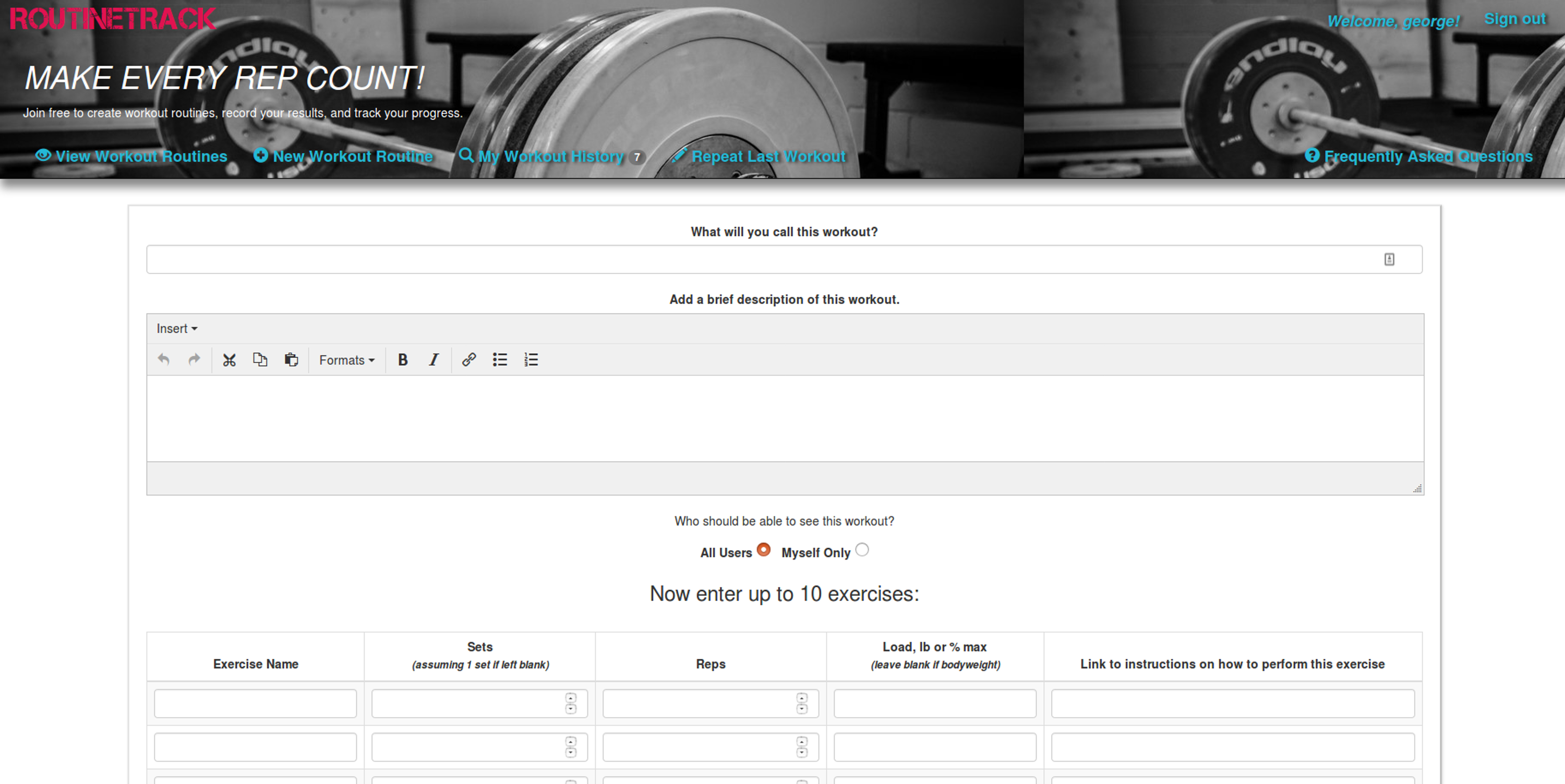Click the magnifier icon beside My Workout History
Image resolution: width=1565 pixels, height=784 pixels.
(x=466, y=156)
